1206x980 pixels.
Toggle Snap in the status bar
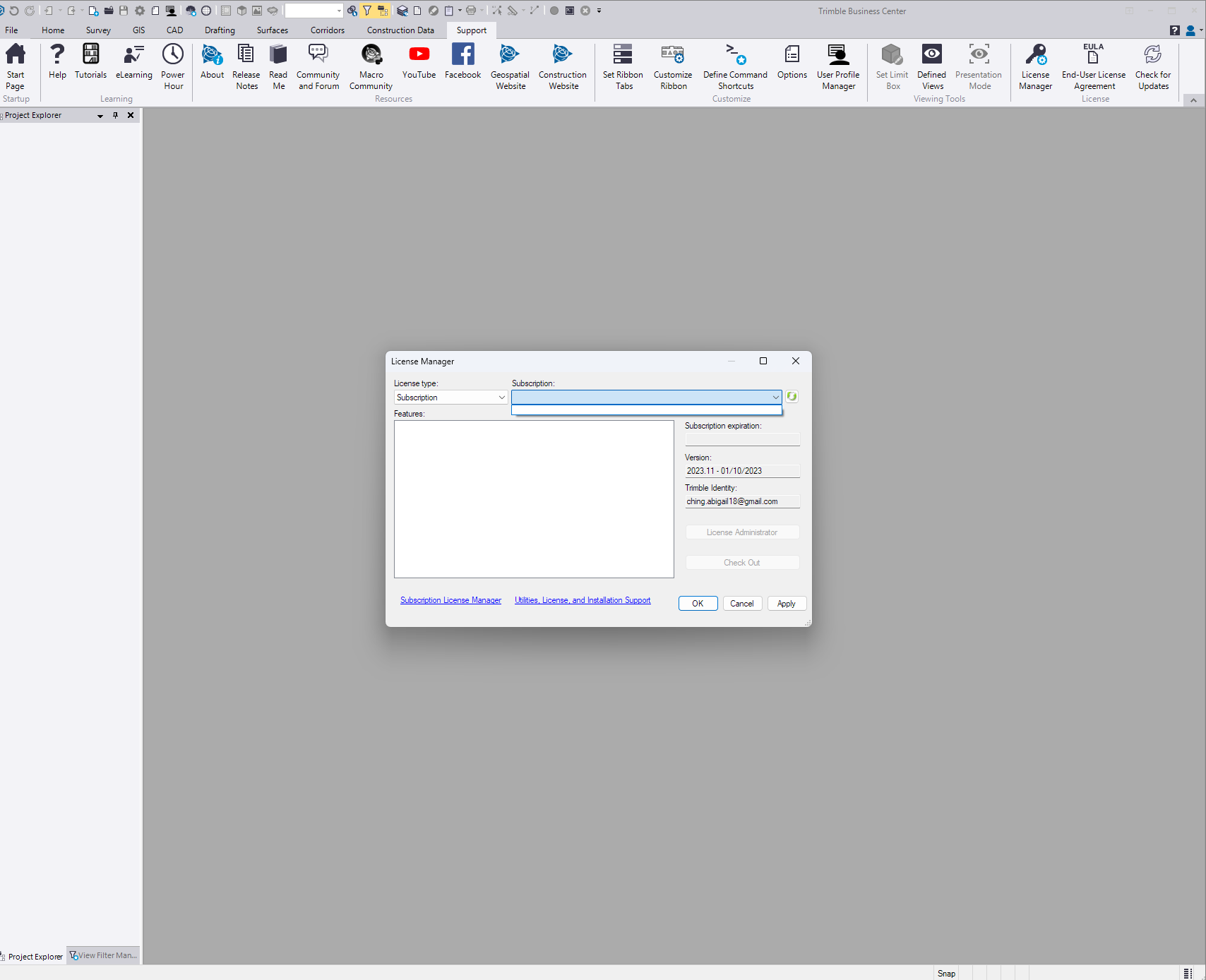(x=946, y=973)
